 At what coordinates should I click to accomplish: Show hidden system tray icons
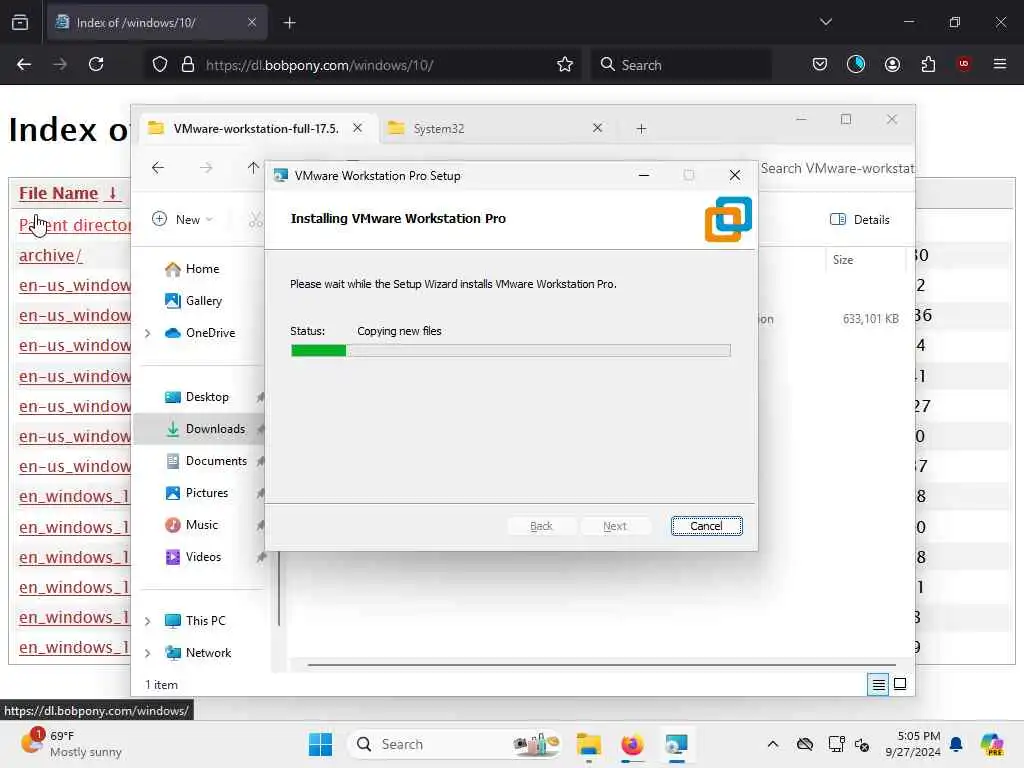(773, 744)
